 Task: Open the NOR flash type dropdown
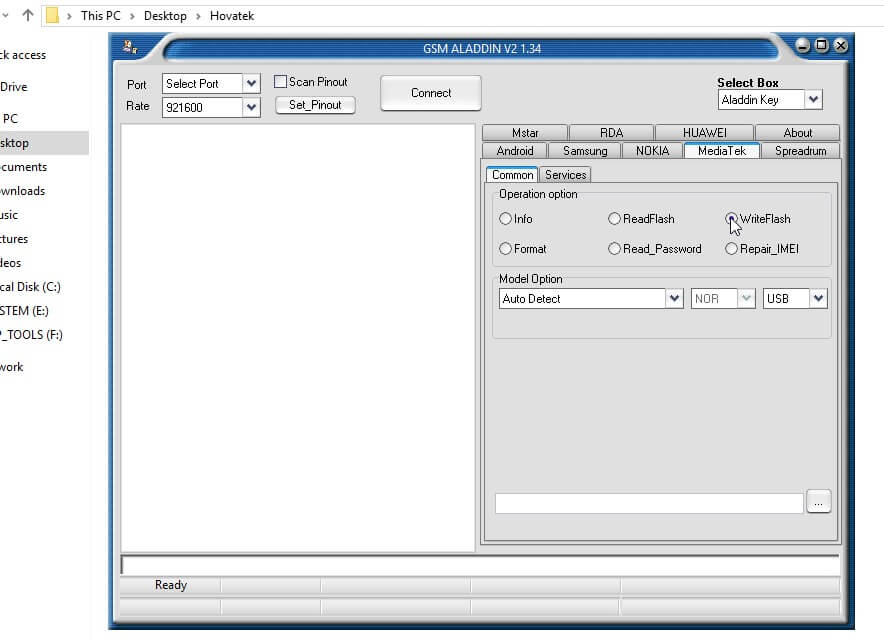click(746, 298)
